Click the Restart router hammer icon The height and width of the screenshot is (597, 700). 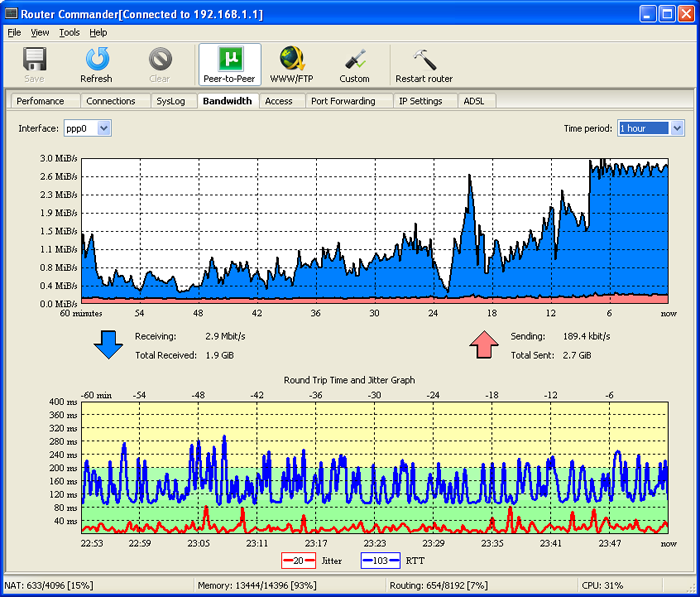[x=424, y=59]
